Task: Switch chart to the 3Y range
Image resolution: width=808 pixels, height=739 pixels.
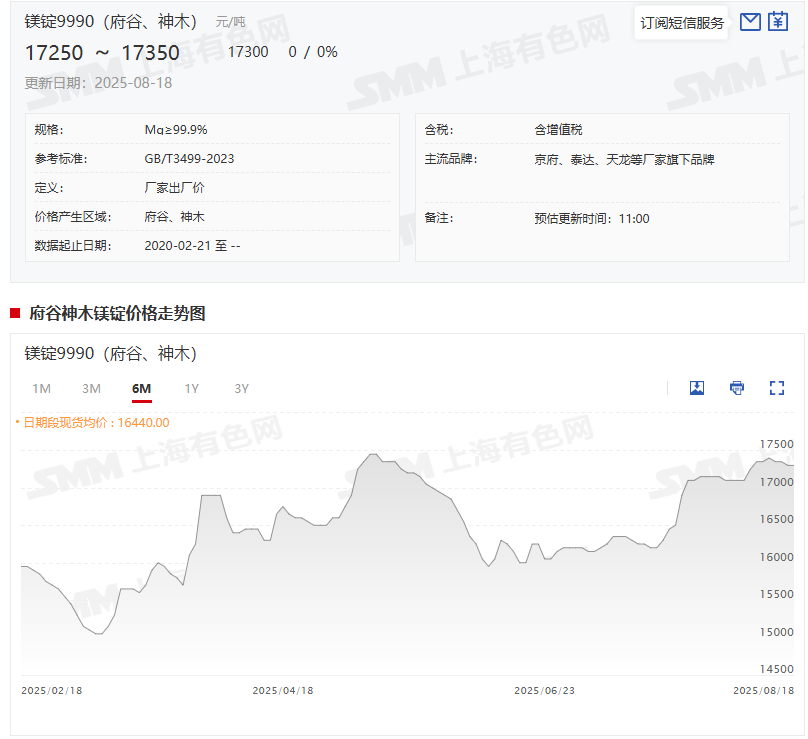Action: [x=241, y=388]
